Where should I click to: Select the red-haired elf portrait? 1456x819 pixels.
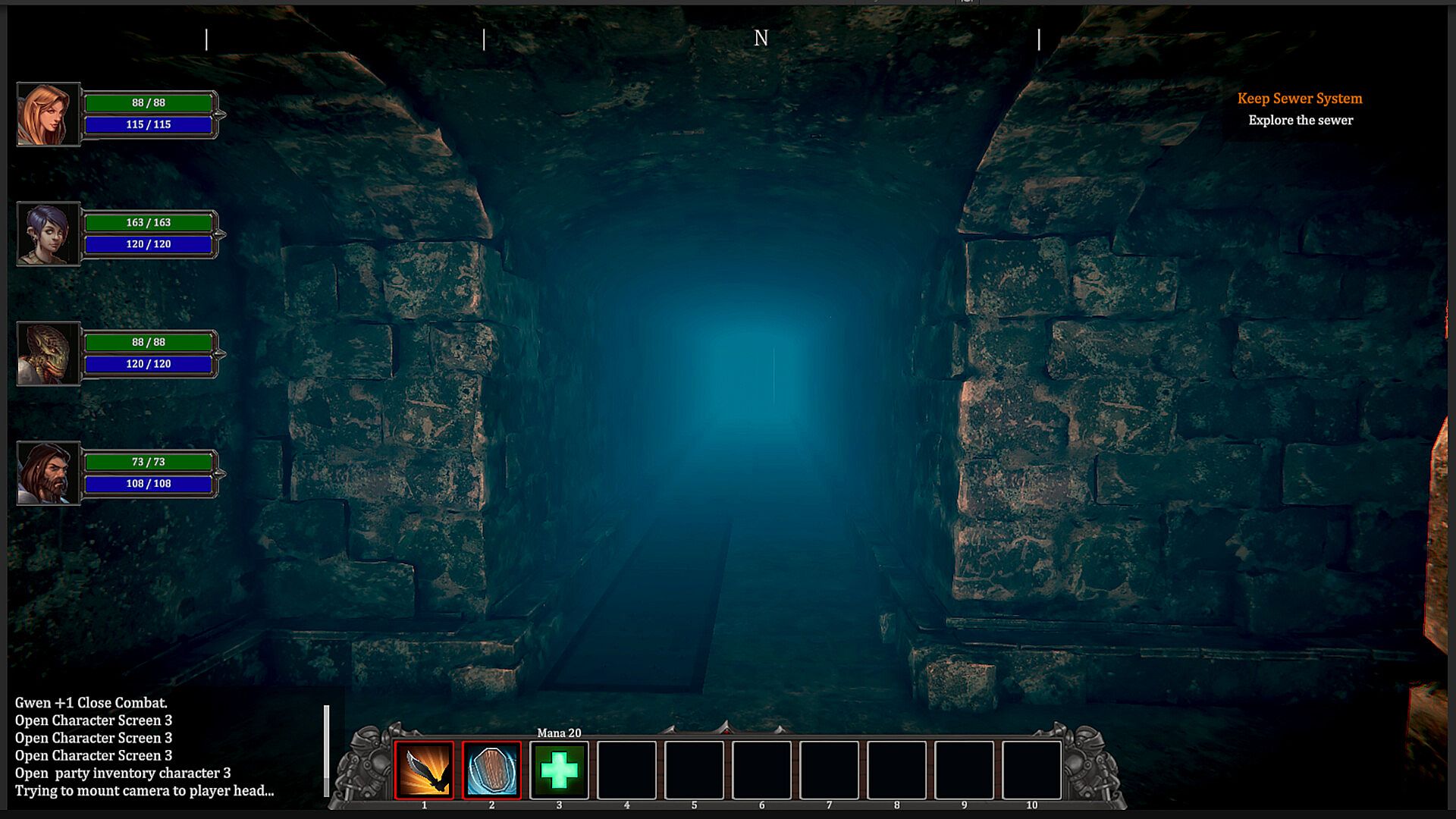tap(48, 114)
